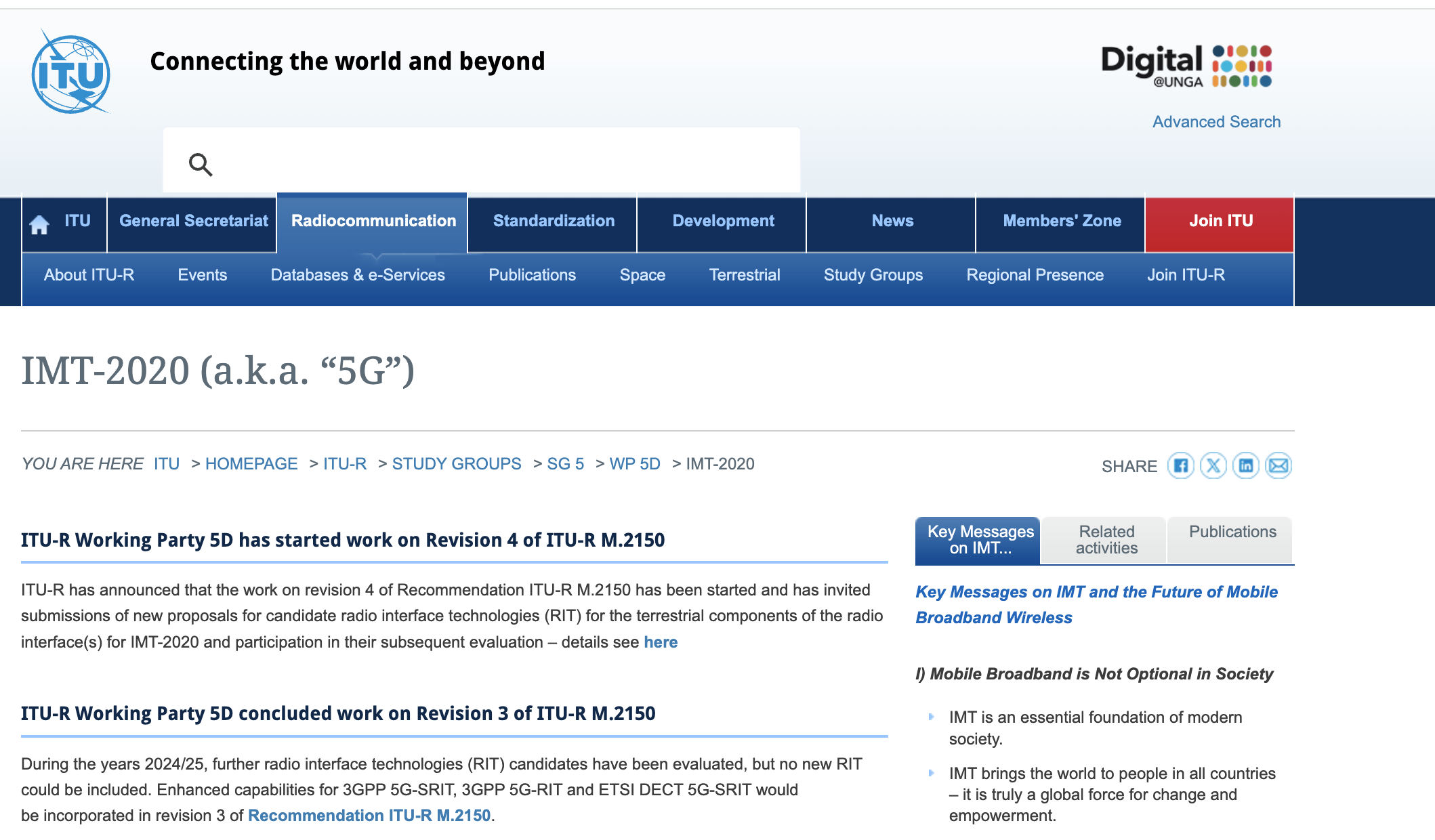Open Members' Zone menu
Screen dimensions: 1435x840
tap(1062, 221)
